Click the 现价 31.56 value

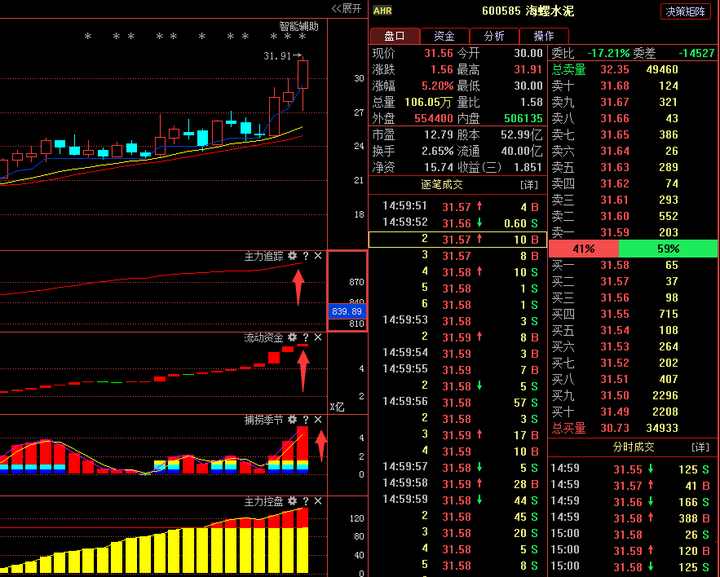point(439,53)
